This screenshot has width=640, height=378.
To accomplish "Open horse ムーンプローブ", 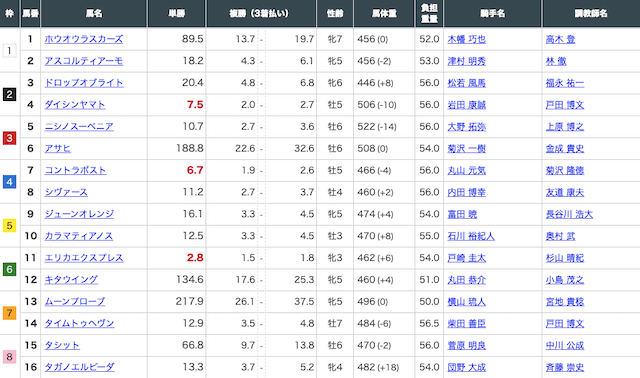I will click(x=75, y=302).
